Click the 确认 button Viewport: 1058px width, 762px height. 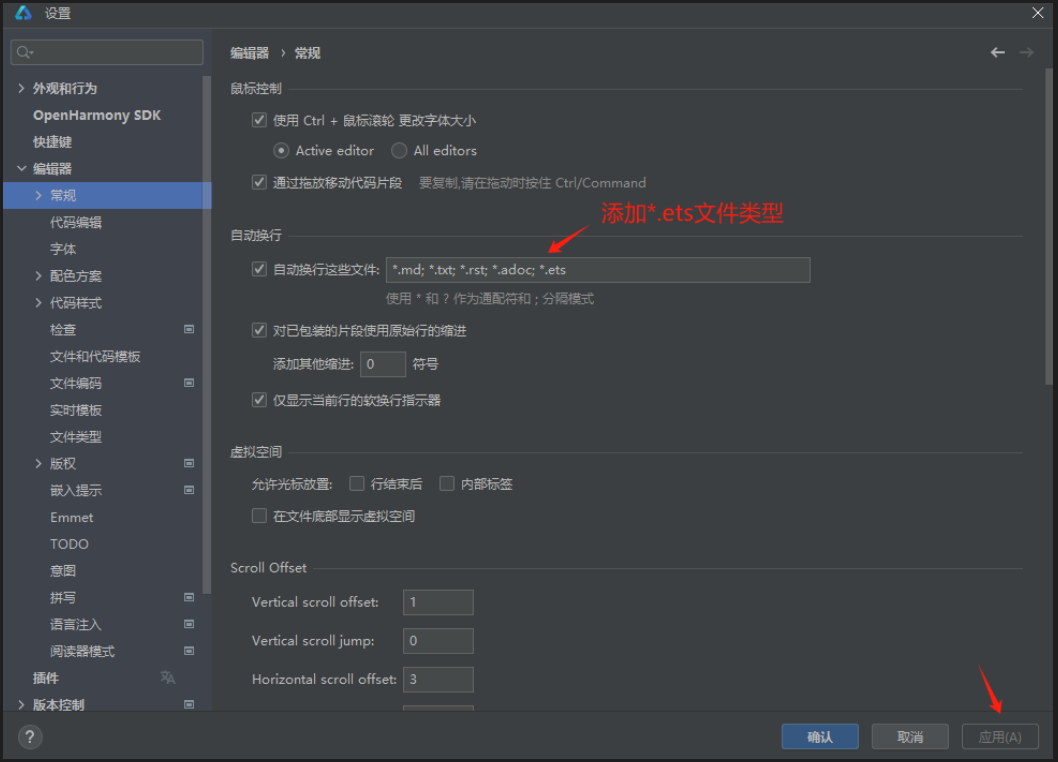tap(820, 736)
